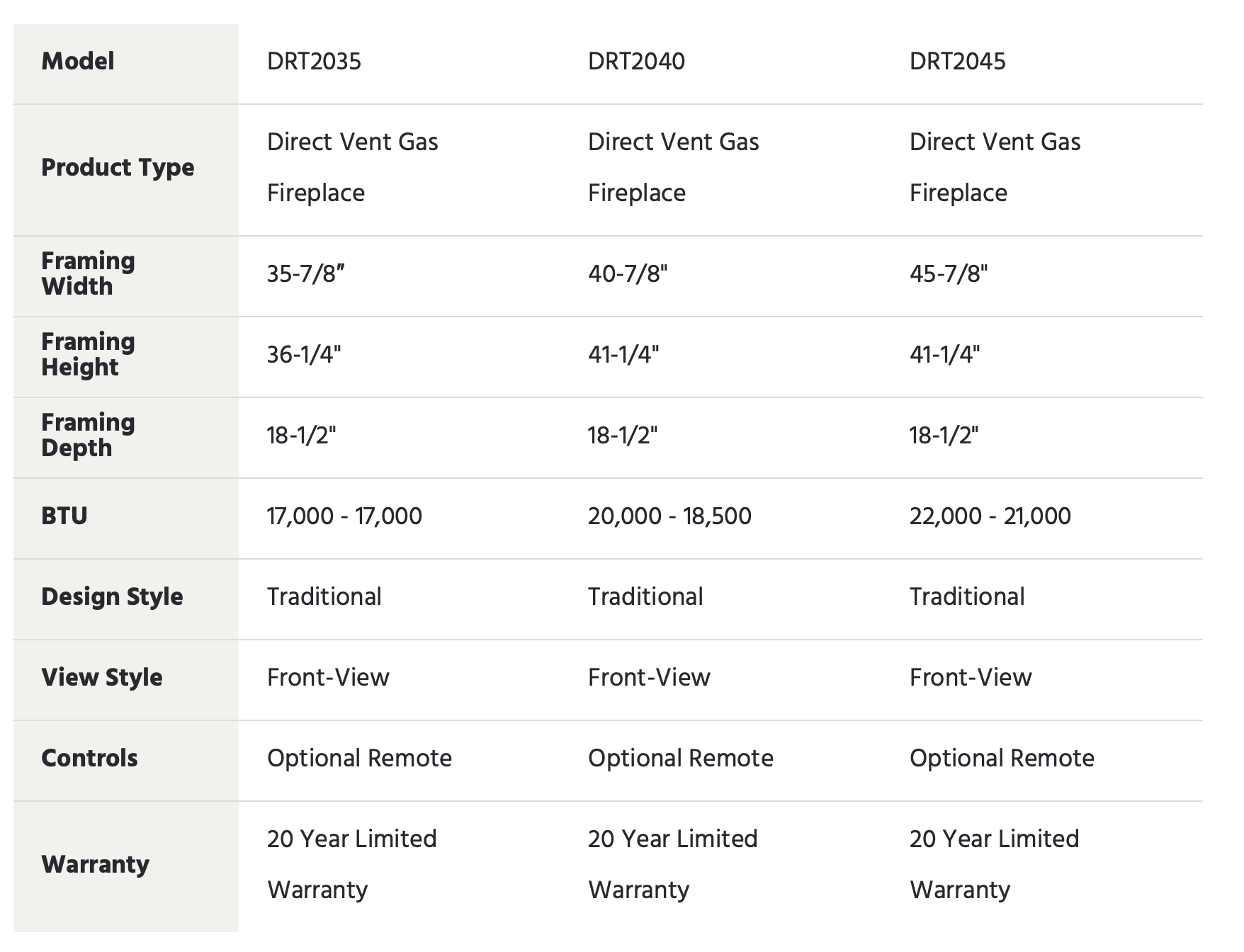Select the Framing Width label
The width and height of the screenshot is (1244, 952).
pos(88,273)
